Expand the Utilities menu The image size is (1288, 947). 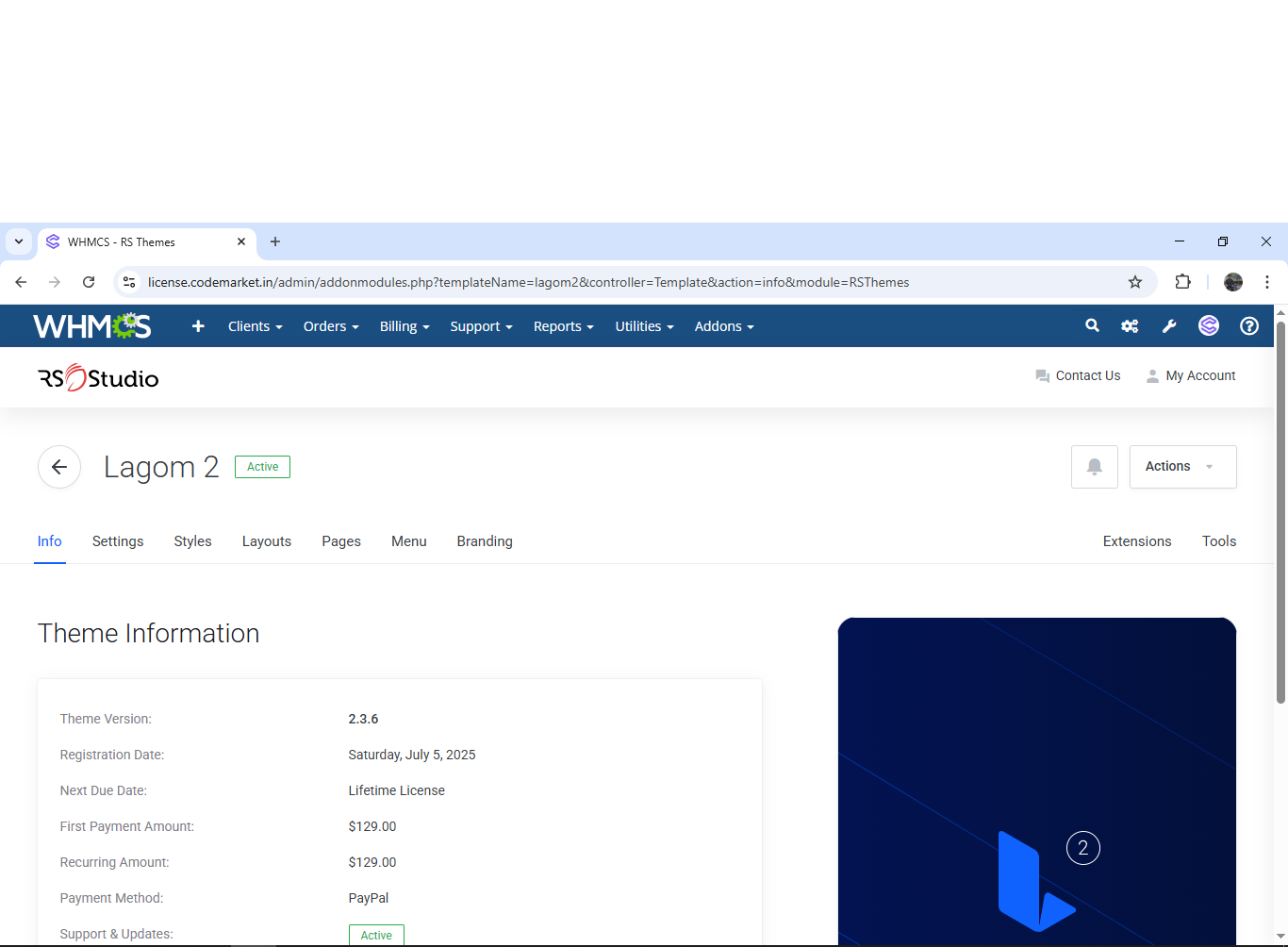pos(645,326)
